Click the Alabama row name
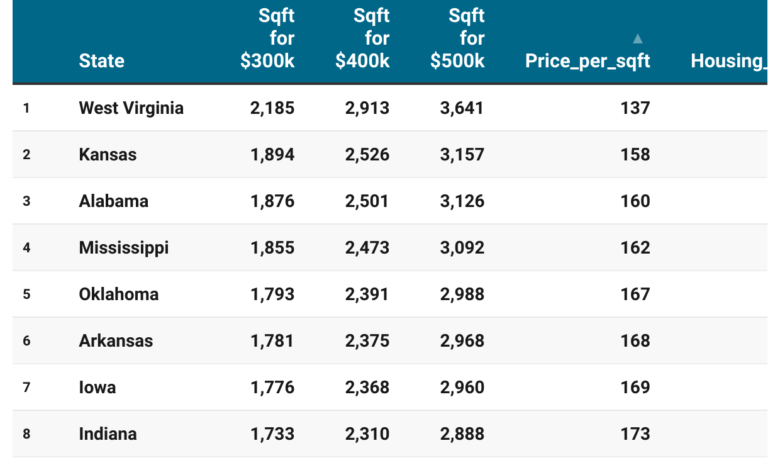 (x=114, y=201)
